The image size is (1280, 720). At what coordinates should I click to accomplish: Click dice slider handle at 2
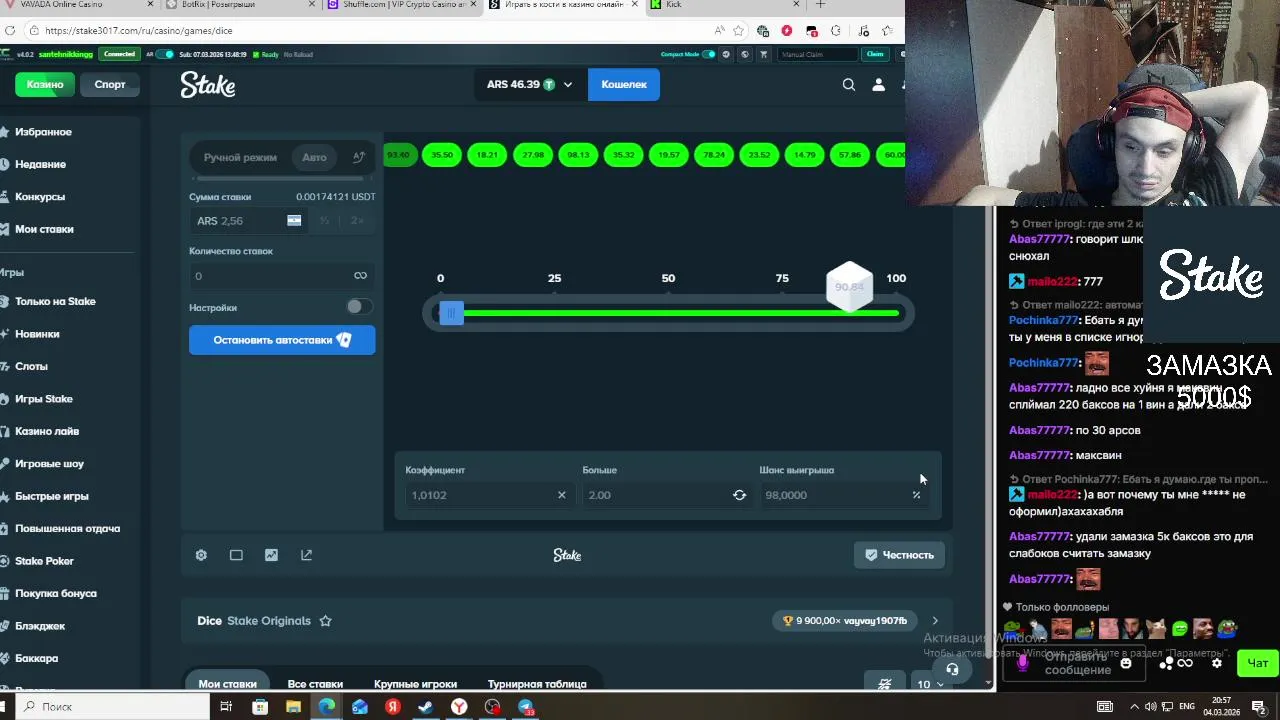click(x=450, y=314)
